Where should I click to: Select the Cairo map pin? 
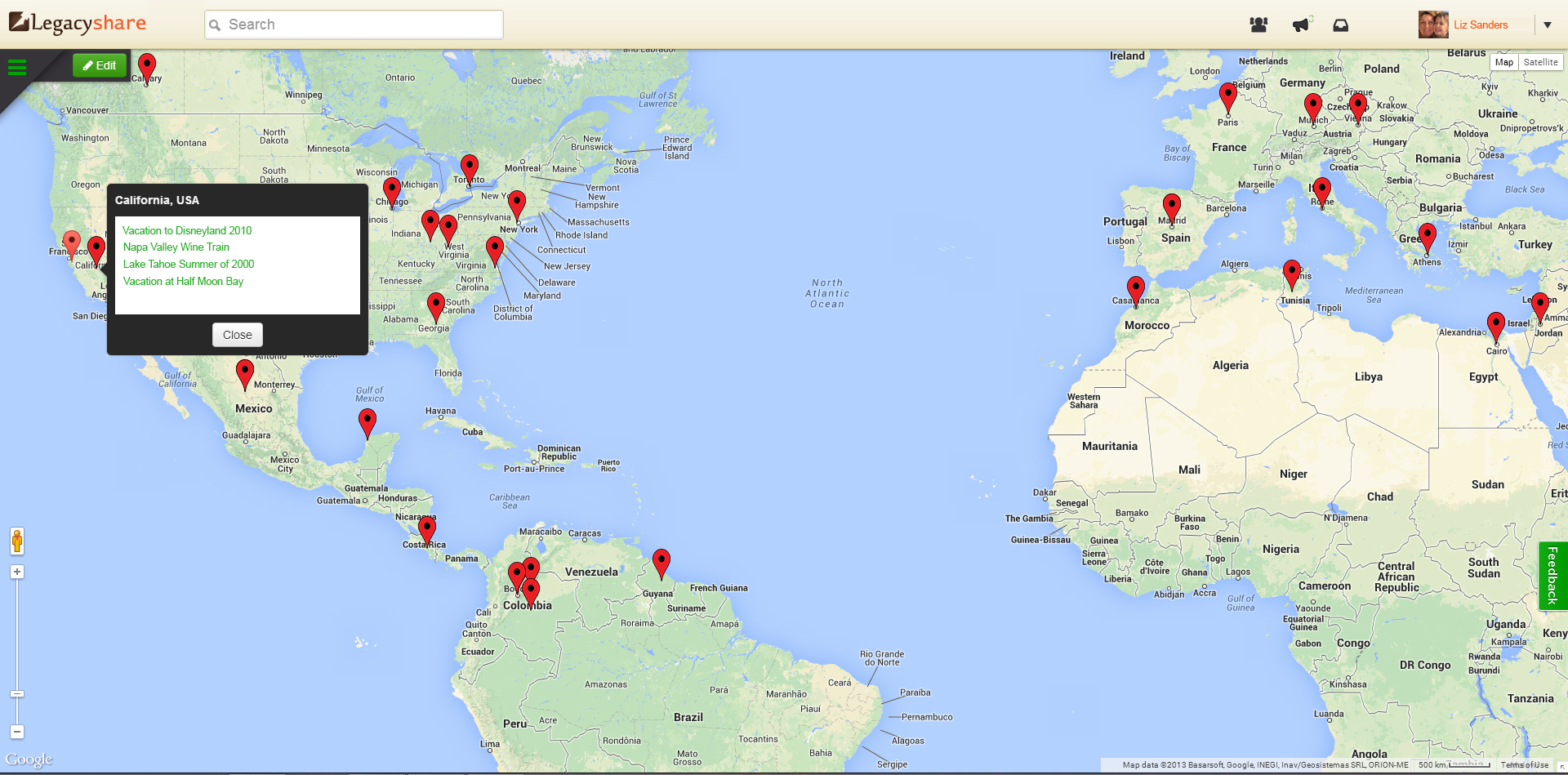coord(1496,327)
